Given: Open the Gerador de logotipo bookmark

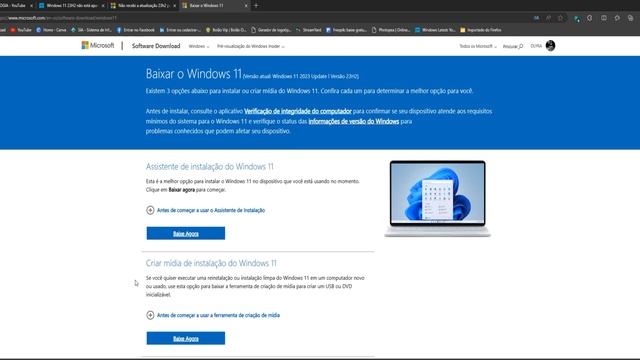Looking at the screenshot, I should point(271,30).
